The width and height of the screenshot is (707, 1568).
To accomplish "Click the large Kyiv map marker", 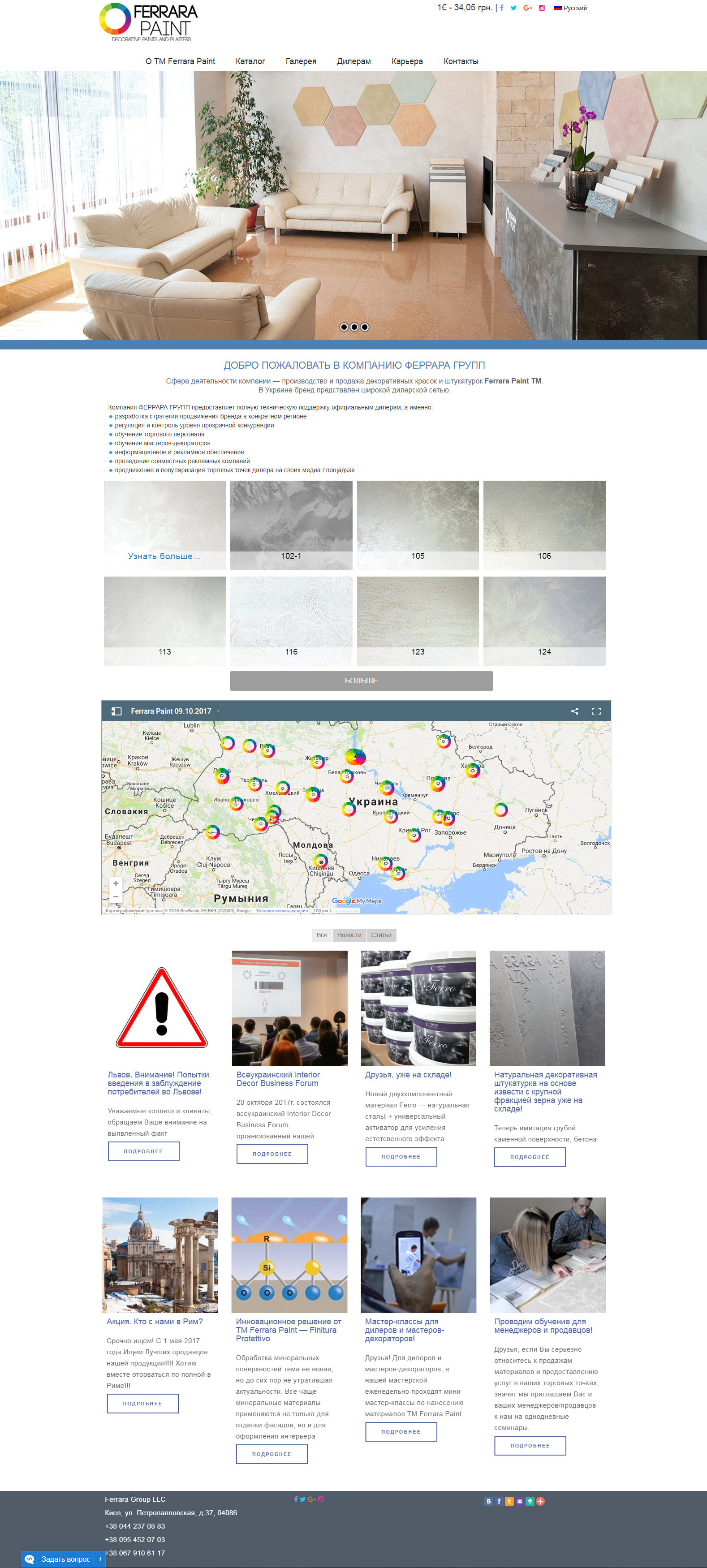I will point(356,757).
